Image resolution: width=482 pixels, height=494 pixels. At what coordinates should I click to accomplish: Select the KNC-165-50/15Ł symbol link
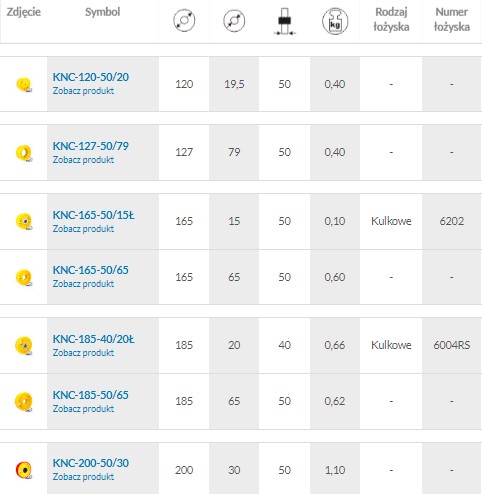click(x=93, y=215)
